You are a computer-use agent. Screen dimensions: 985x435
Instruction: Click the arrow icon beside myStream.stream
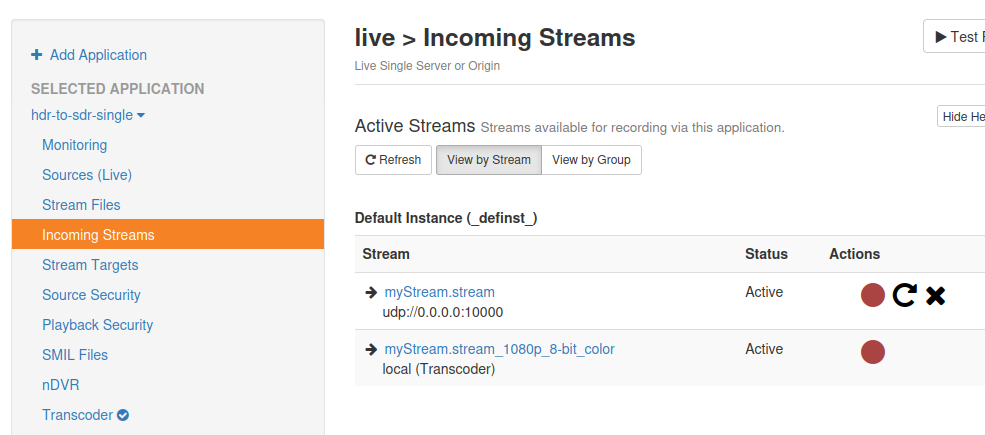[x=371, y=293]
